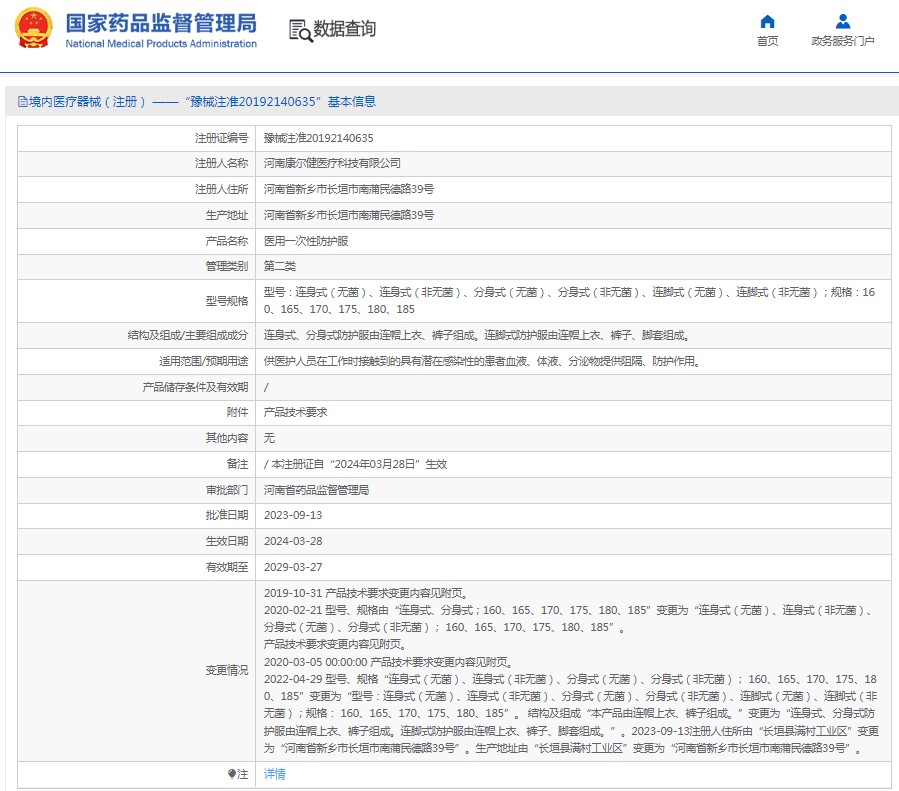
Task: Select expiry date 2029-03-27
Action: click(x=293, y=567)
